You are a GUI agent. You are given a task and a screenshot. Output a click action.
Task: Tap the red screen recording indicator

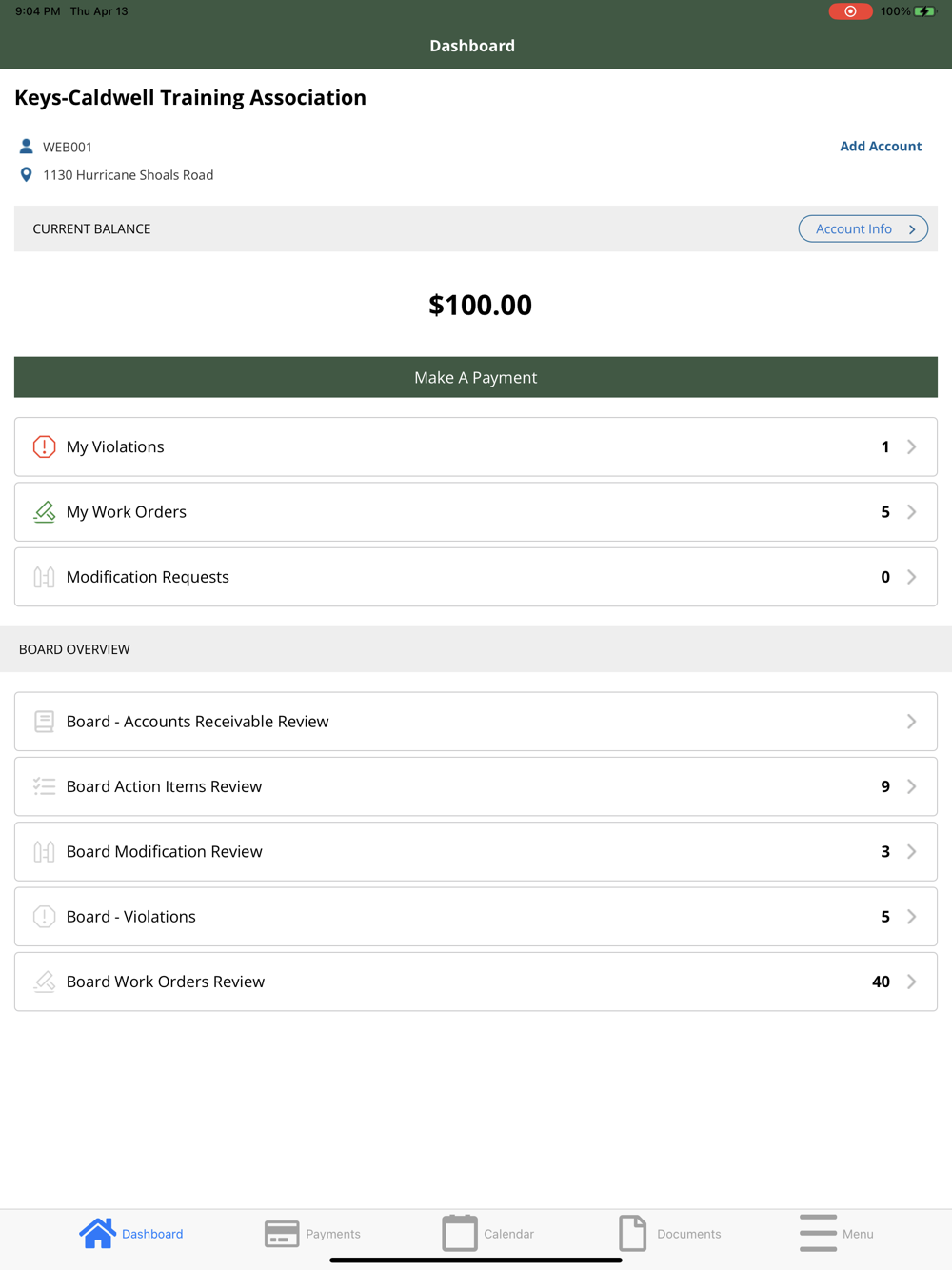pos(850,11)
